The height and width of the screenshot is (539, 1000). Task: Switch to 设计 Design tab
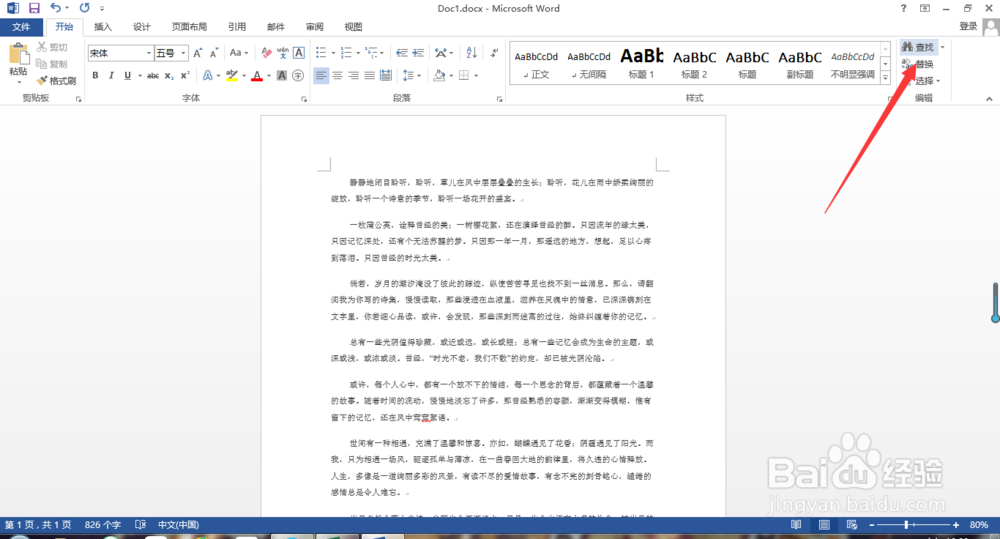142,27
